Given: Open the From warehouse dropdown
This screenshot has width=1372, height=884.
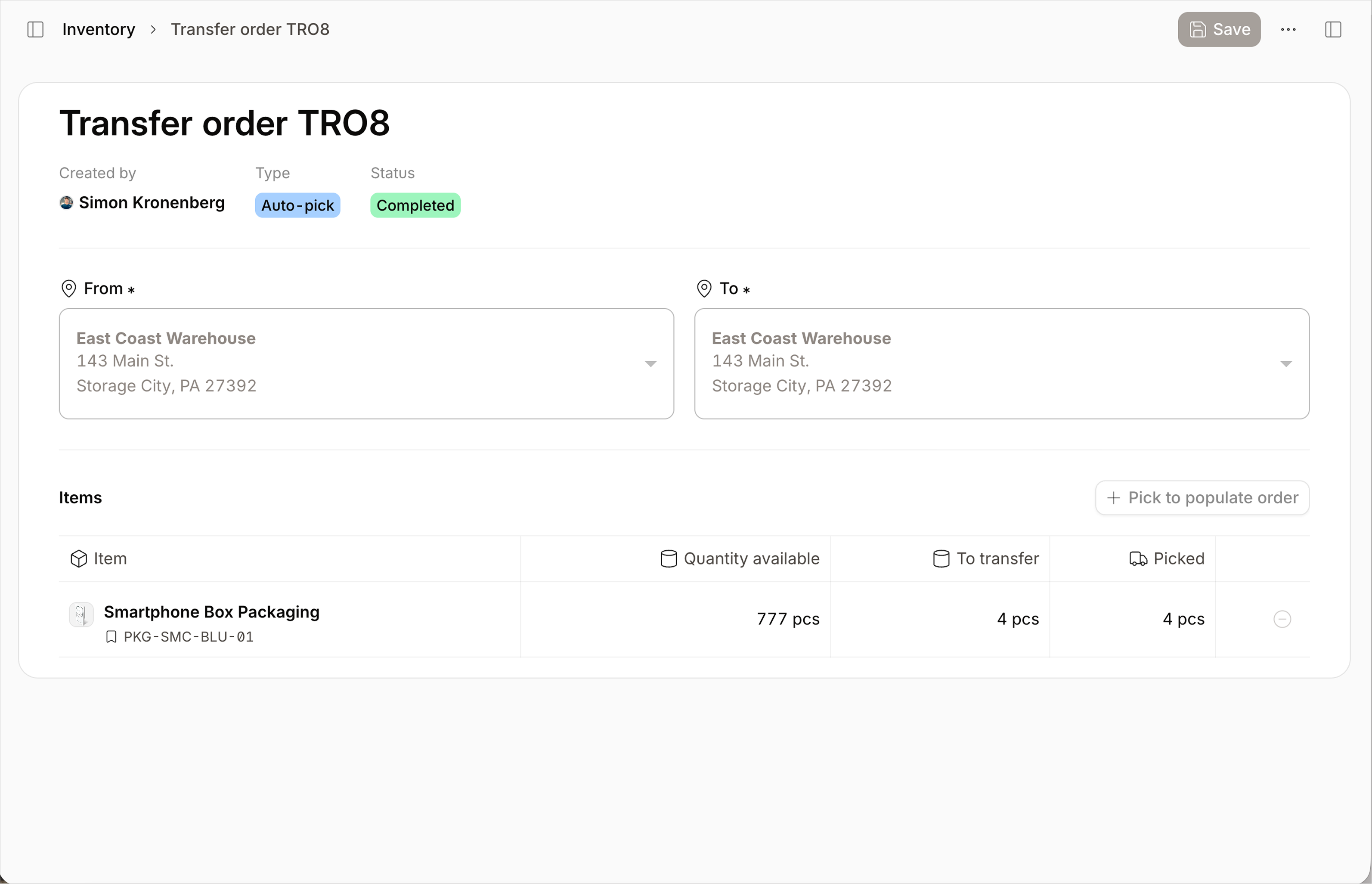Looking at the screenshot, I should [367, 363].
